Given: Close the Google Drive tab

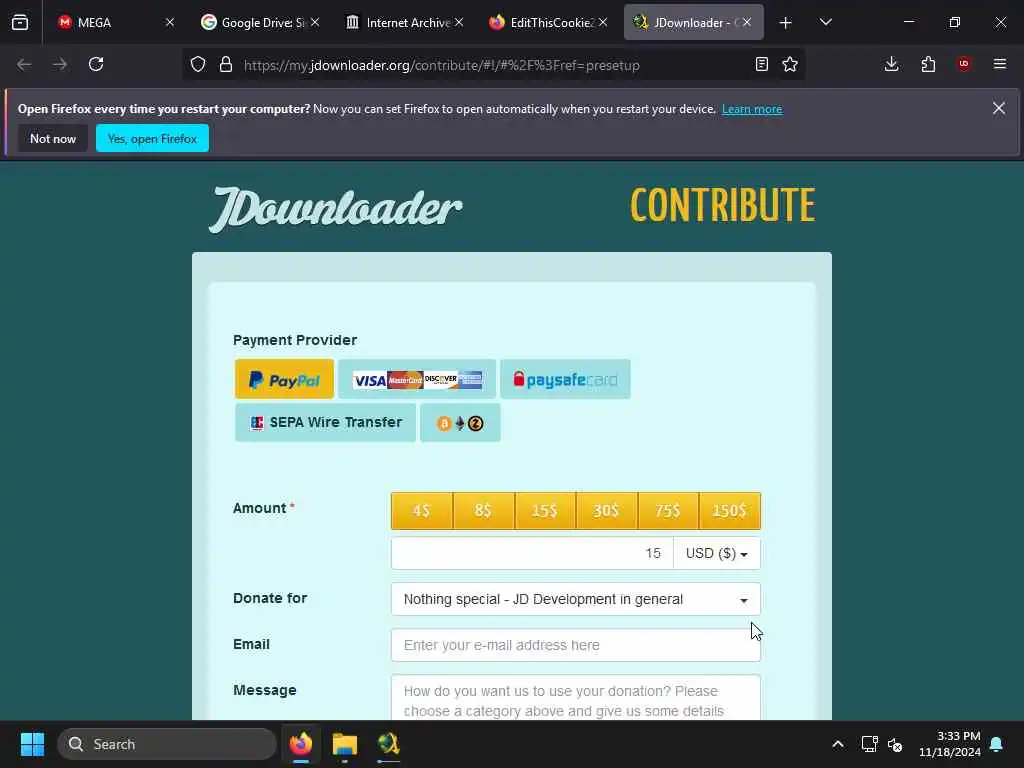Looking at the screenshot, I should click(315, 22).
